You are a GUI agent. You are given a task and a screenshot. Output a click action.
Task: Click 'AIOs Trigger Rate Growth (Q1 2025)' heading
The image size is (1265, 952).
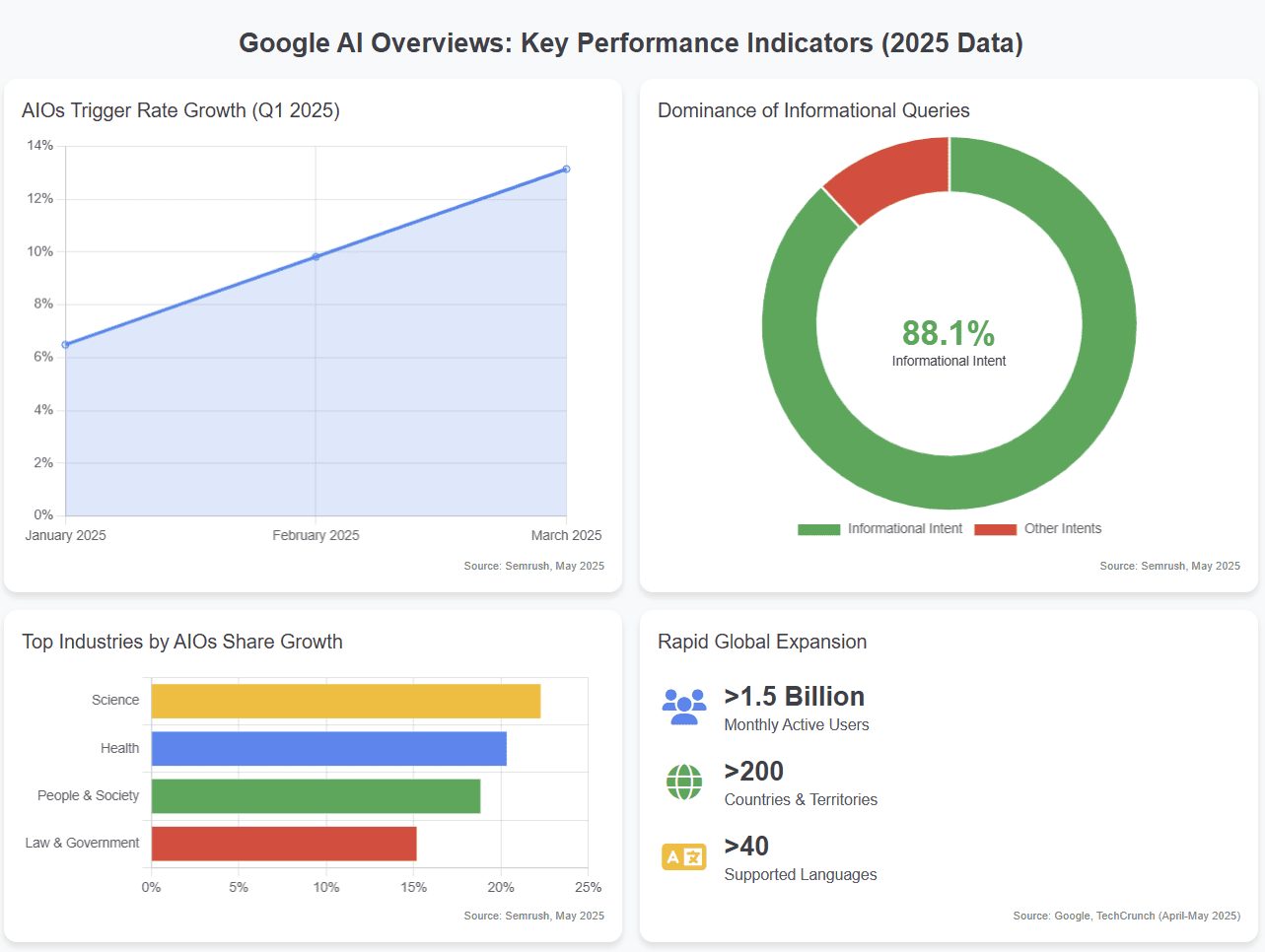(x=180, y=110)
